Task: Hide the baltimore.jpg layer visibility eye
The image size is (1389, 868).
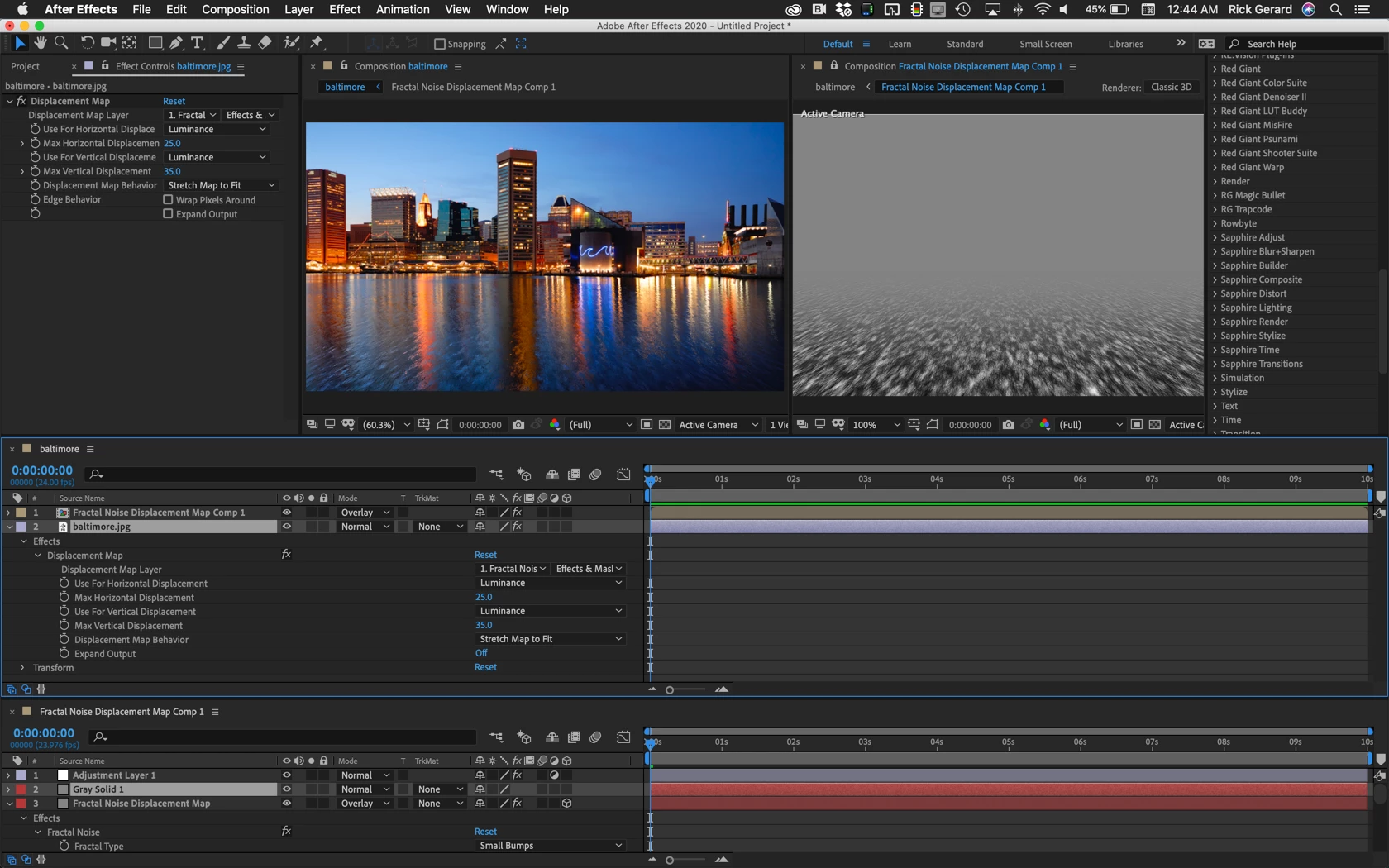Action: (x=287, y=527)
